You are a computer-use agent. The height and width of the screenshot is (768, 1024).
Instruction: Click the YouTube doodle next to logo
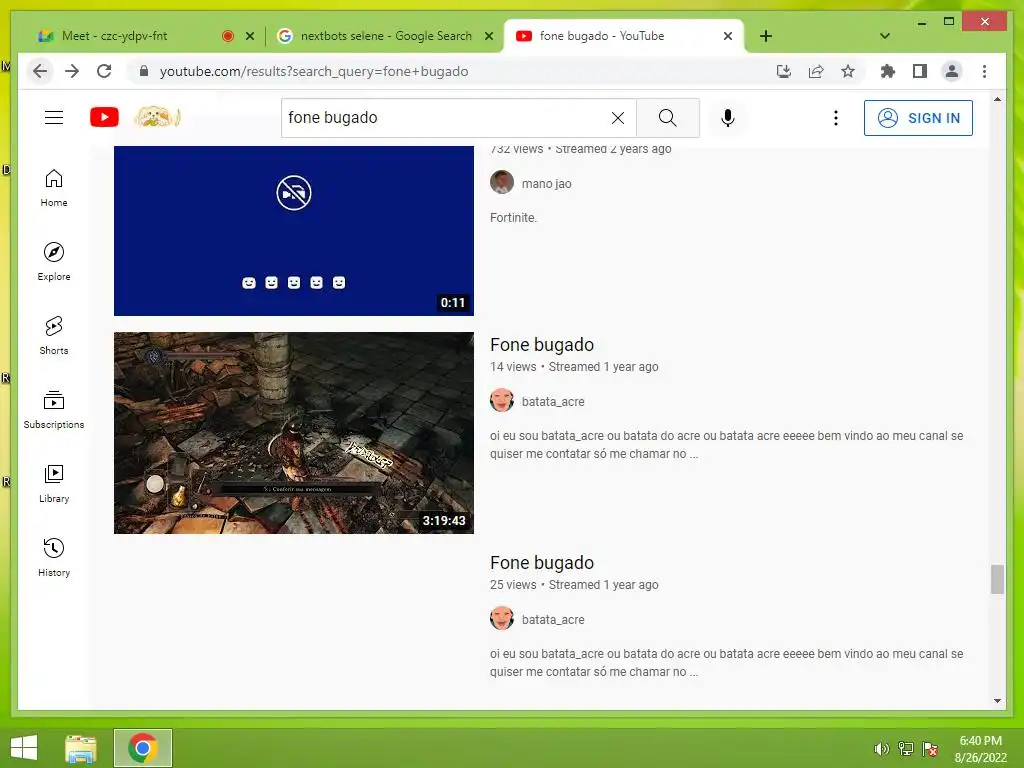pyautogui.click(x=157, y=118)
